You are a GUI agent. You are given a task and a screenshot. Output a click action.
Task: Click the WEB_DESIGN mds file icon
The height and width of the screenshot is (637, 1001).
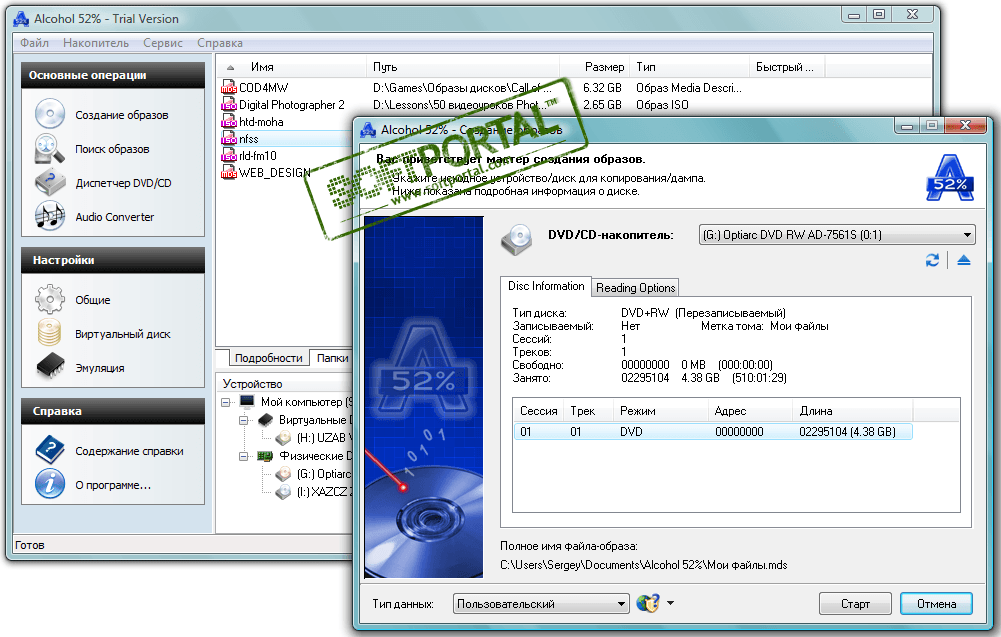[229, 172]
